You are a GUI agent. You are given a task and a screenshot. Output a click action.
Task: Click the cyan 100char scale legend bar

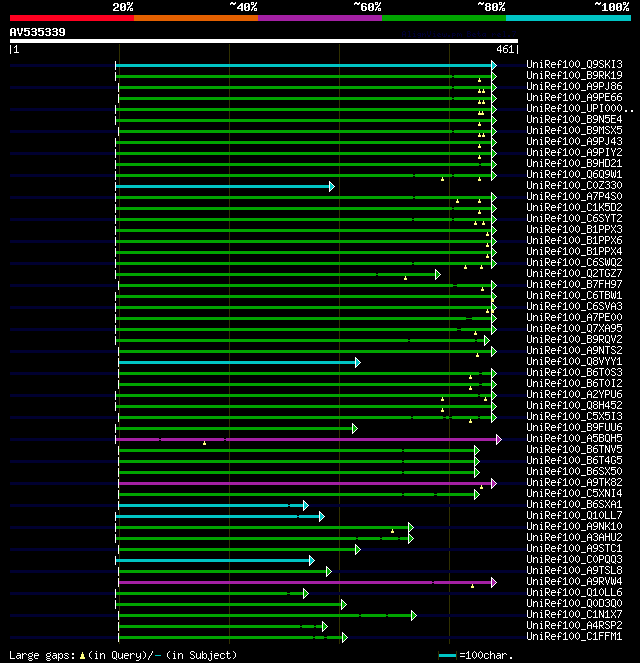pyautogui.click(x=447, y=655)
